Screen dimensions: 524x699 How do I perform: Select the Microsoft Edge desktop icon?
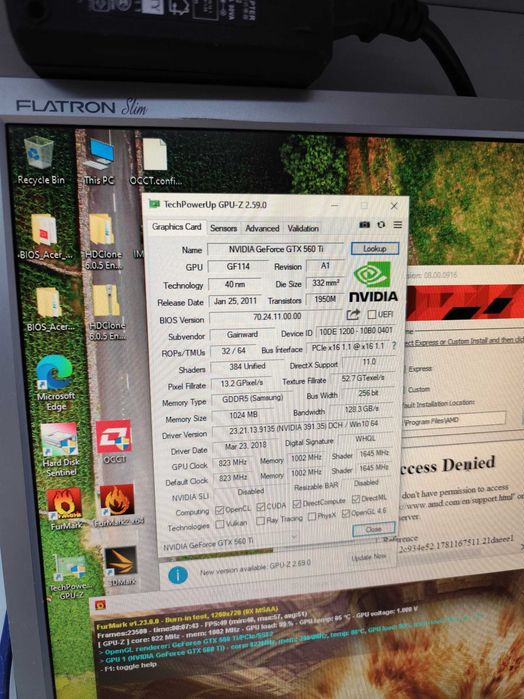click(55, 383)
